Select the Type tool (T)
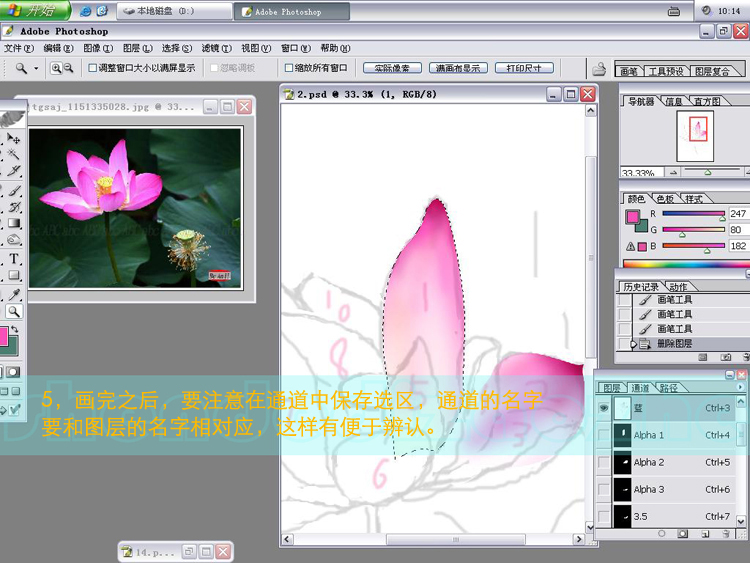 click(x=14, y=259)
